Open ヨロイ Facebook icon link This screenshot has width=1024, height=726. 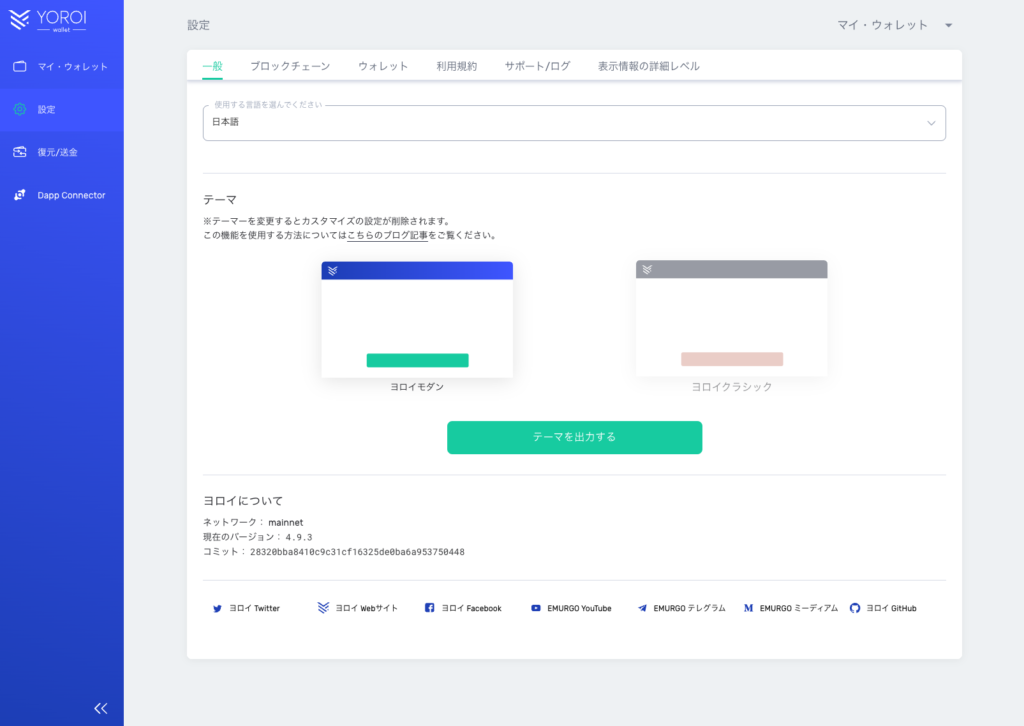429,608
